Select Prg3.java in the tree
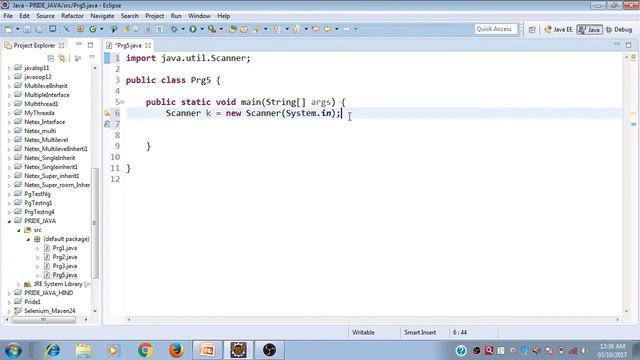640x360 pixels. [x=64, y=266]
